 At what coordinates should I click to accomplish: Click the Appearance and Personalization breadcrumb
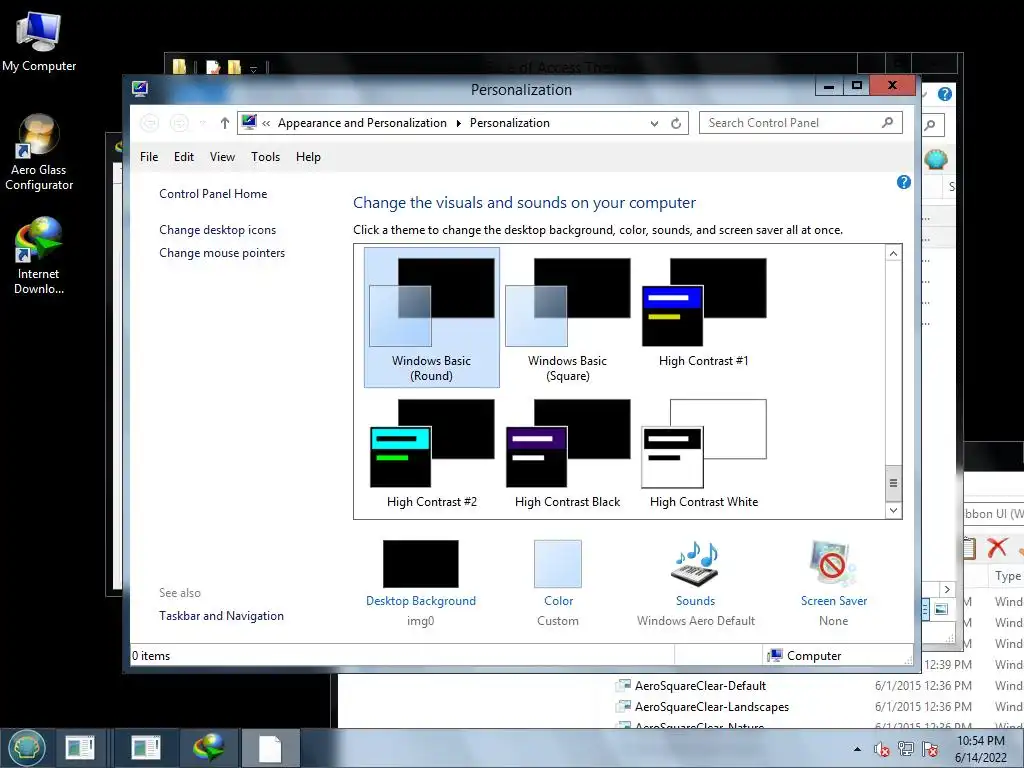click(x=362, y=123)
